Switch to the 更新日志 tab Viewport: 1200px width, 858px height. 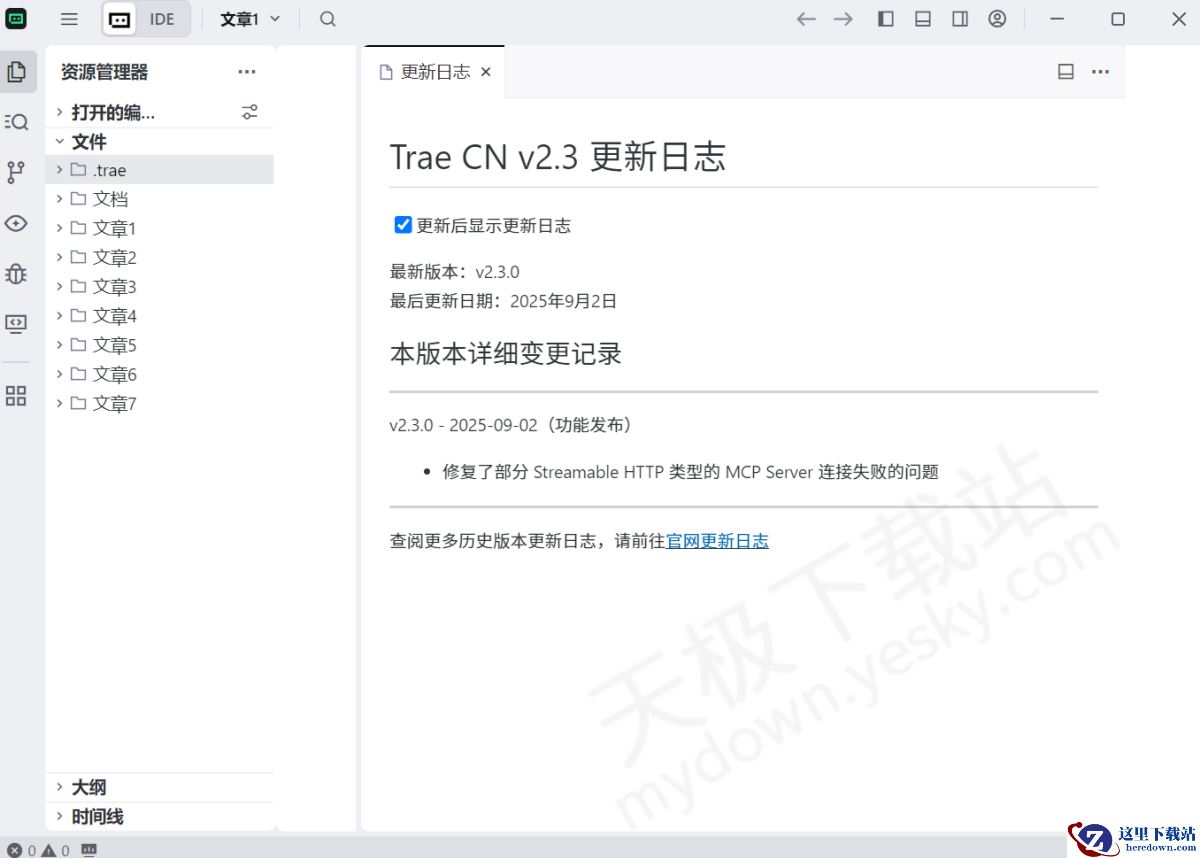(x=433, y=71)
